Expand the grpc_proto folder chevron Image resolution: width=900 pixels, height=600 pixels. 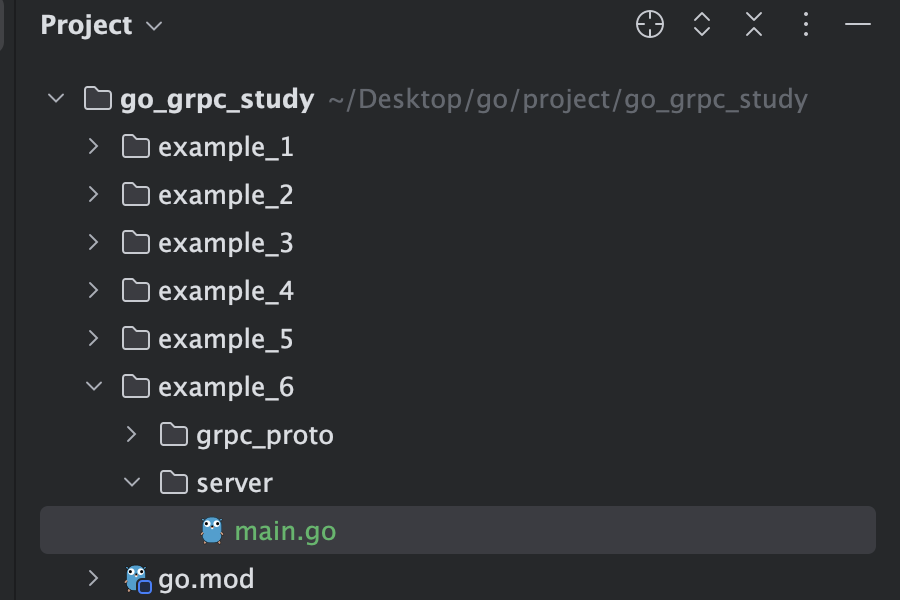[130, 434]
